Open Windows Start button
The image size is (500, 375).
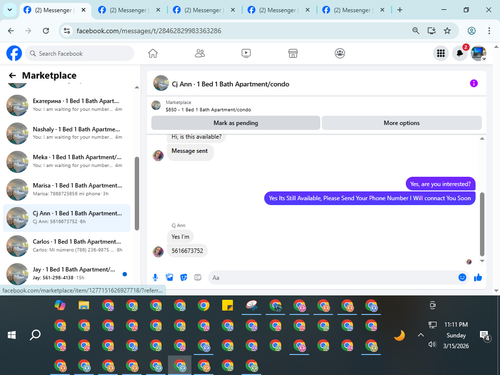(12, 335)
